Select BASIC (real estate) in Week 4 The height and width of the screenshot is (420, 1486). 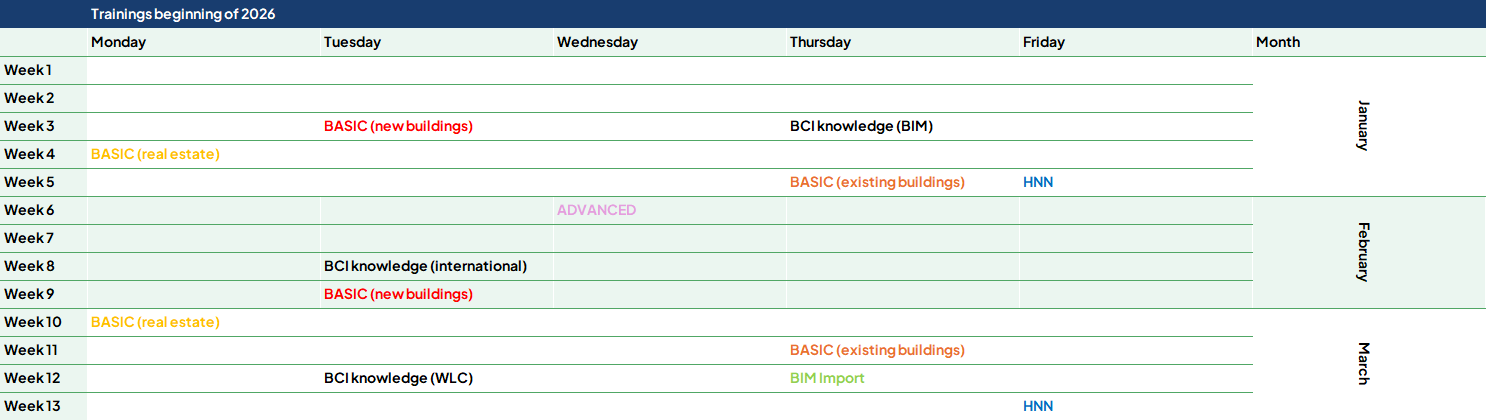point(155,154)
